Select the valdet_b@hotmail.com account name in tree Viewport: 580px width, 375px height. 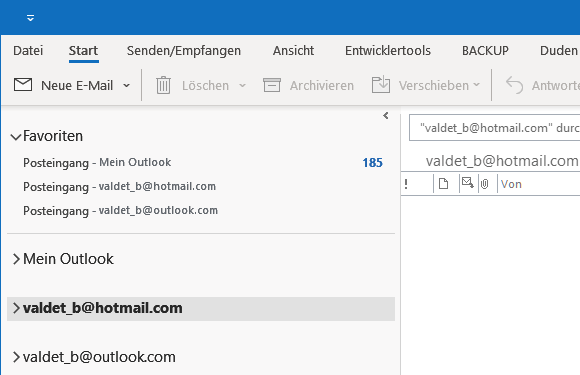click(x=102, y=308)
